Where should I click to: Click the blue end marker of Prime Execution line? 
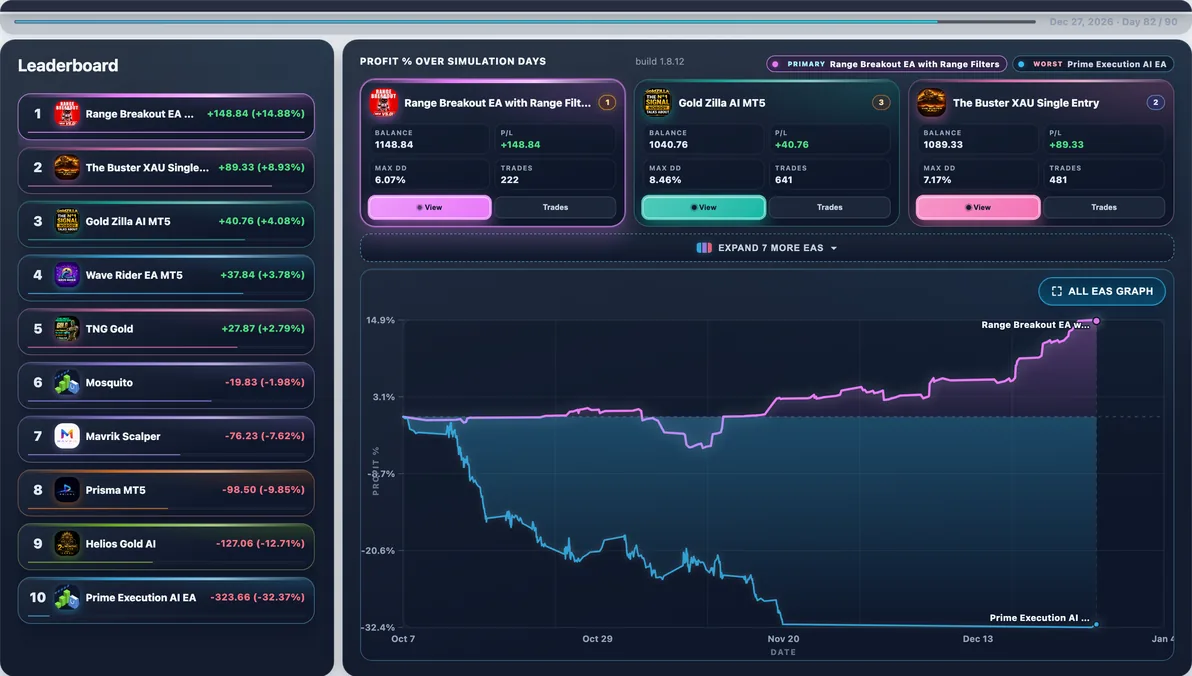pos(1096,624)
